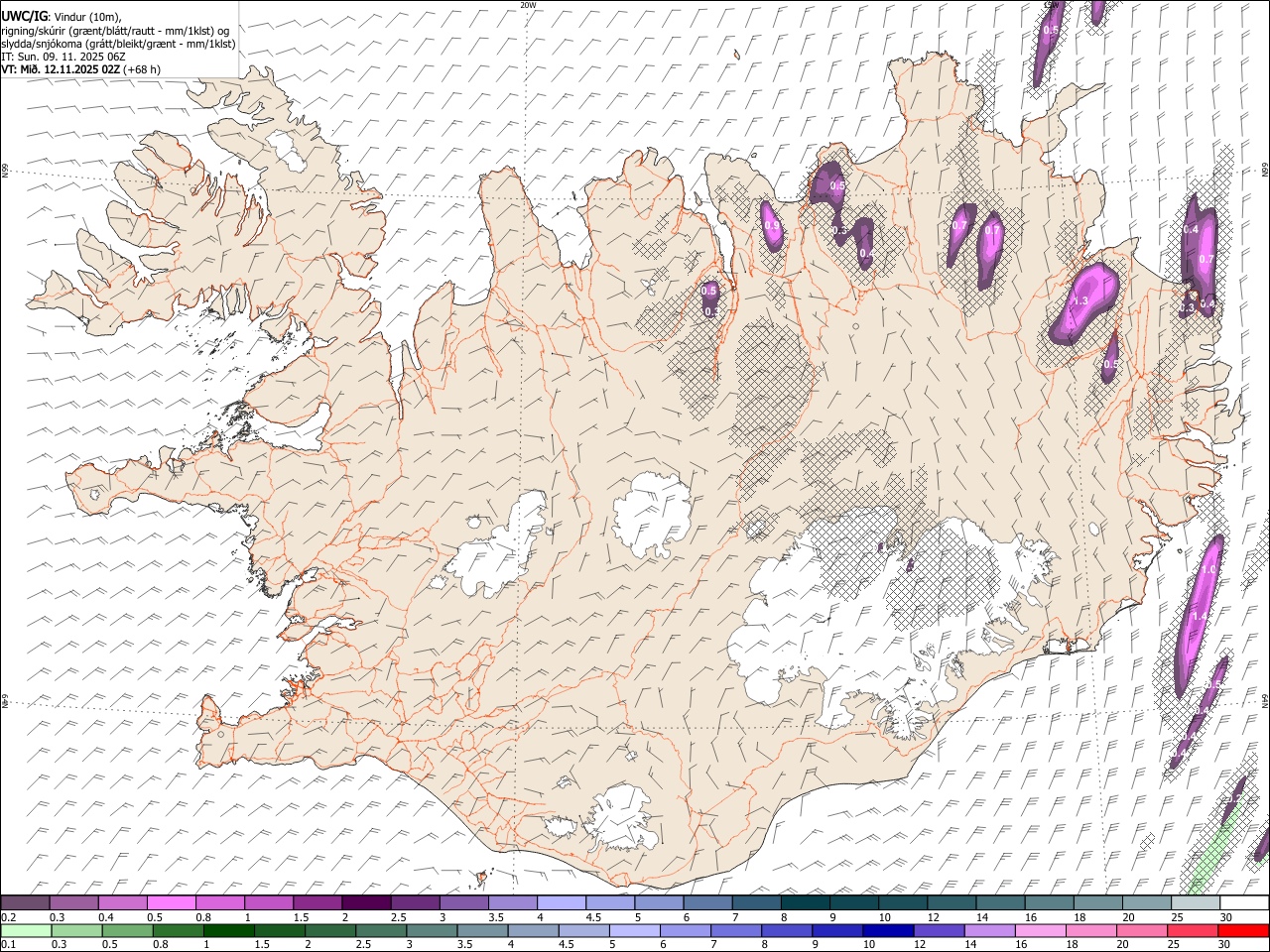Click the 'slydda/snjókoma' legend description line
The height and width of the screenshot is (952, 1270).
pos(118,44)
